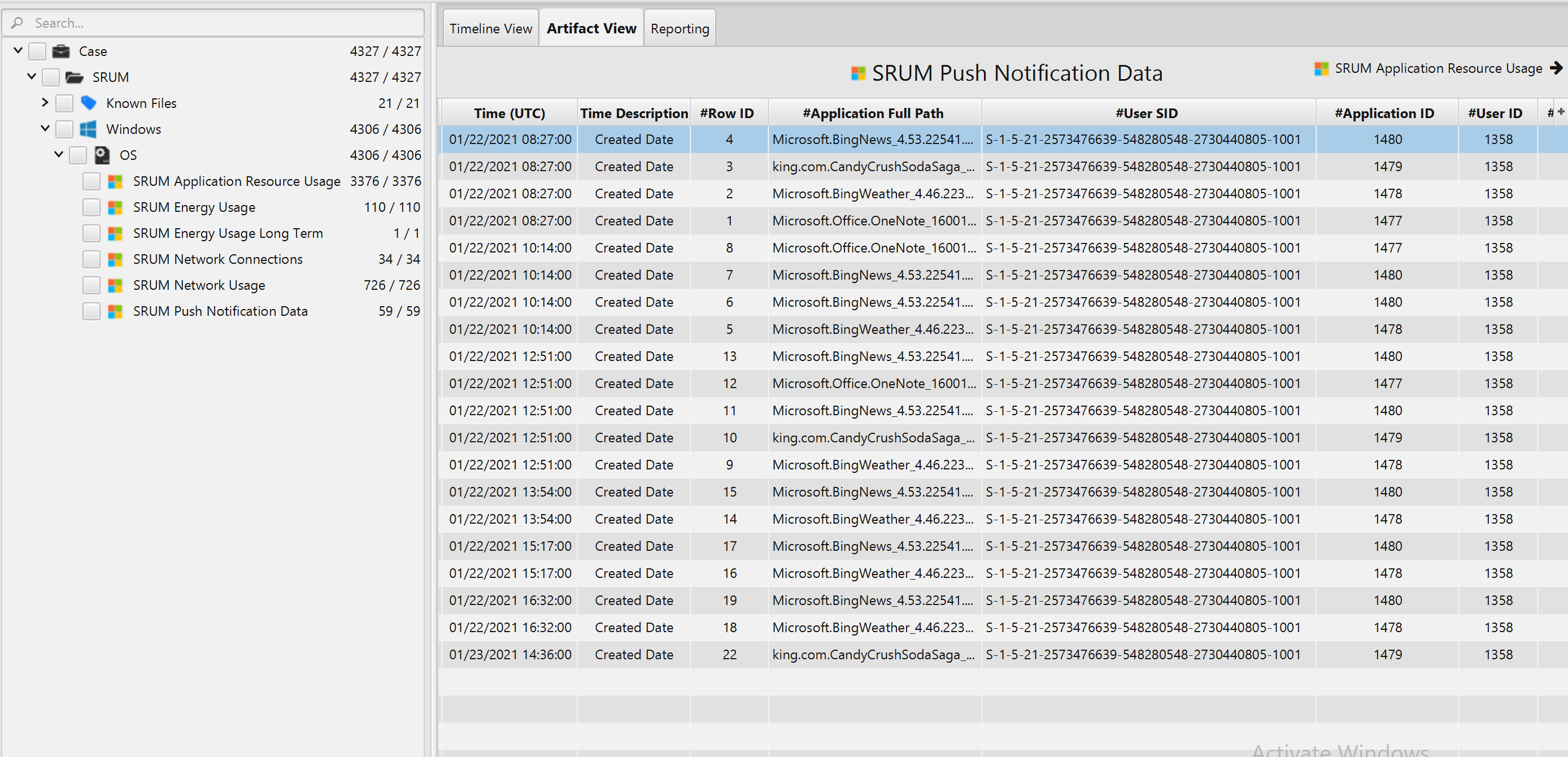Tick the Known Files checkbox
The image size is (1568, 757).
(x=64, y=103)
